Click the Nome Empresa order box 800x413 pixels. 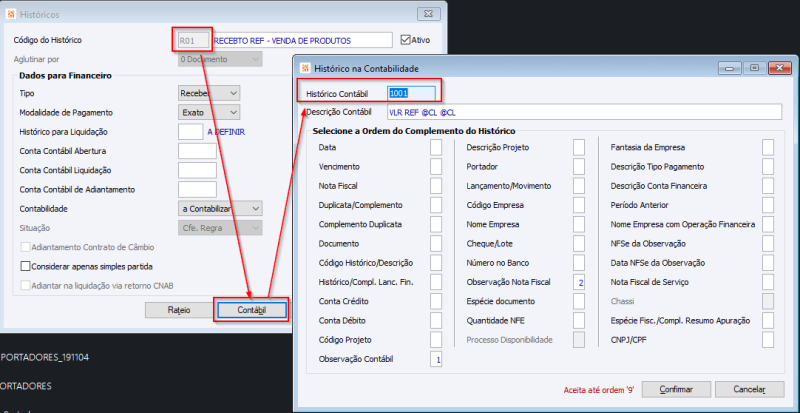579,224
